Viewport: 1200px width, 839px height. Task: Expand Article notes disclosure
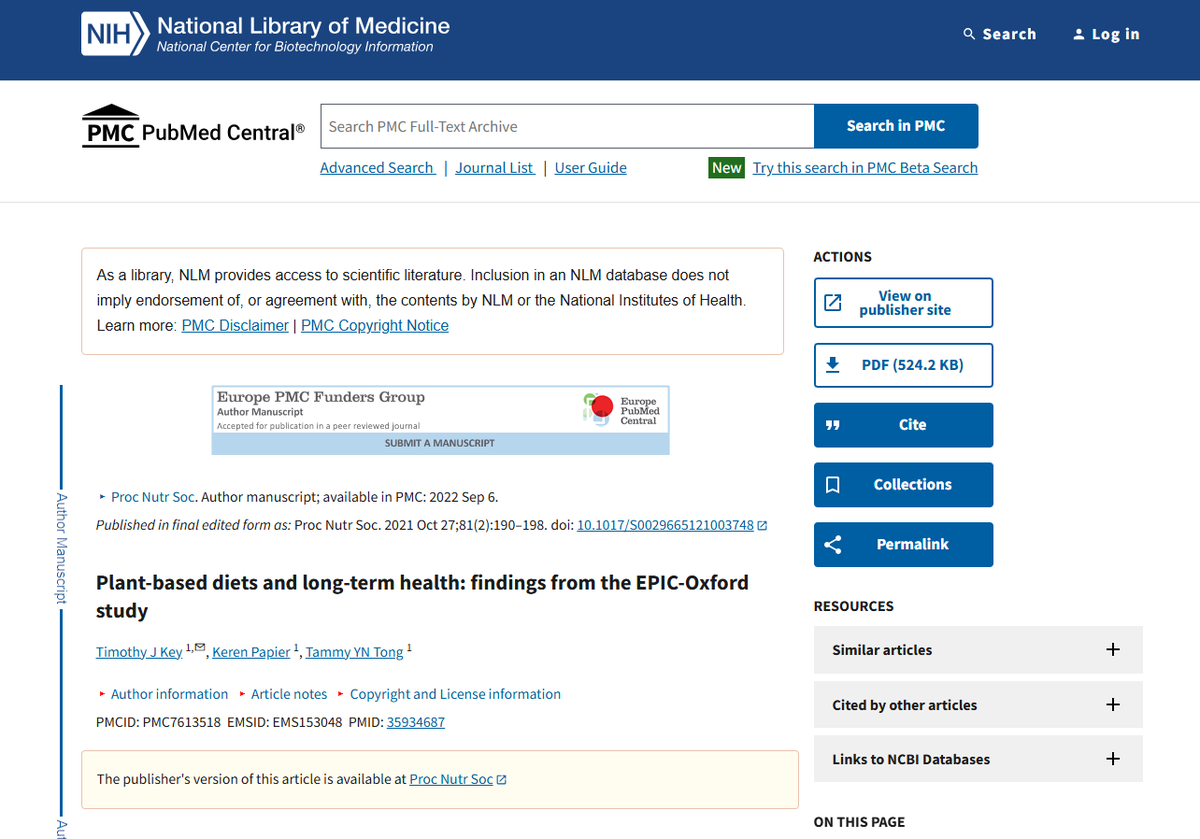(282, 694)
